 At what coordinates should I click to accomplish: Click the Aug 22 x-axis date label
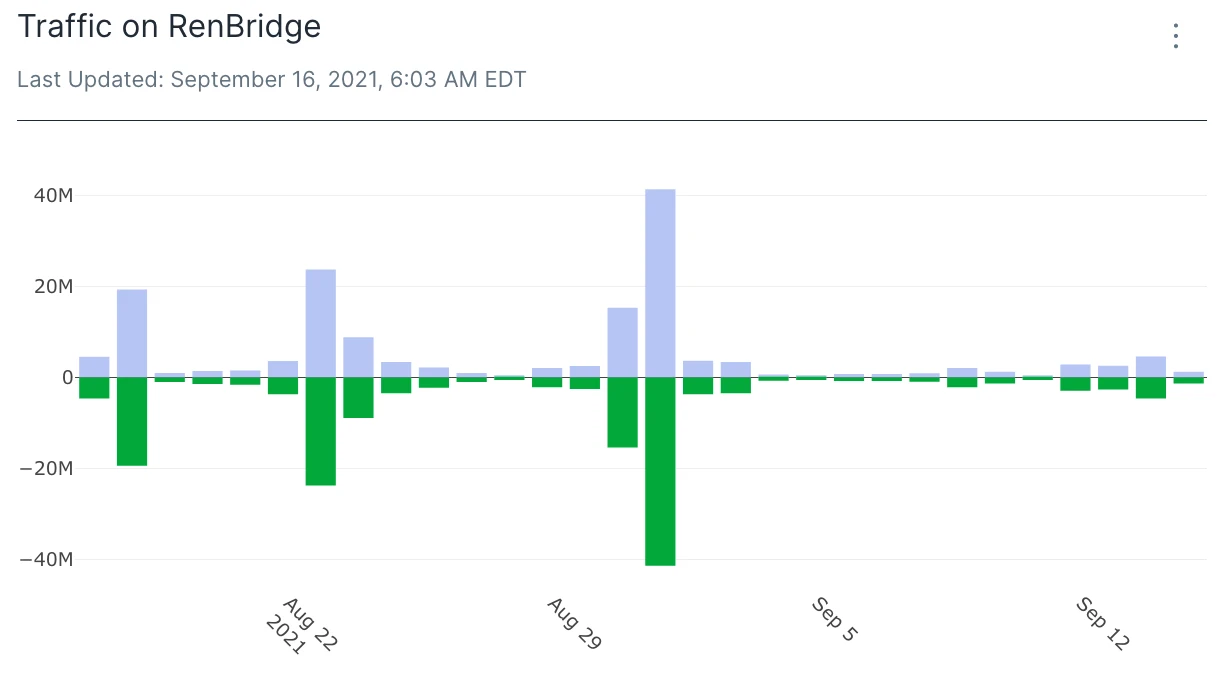[302, 627]
